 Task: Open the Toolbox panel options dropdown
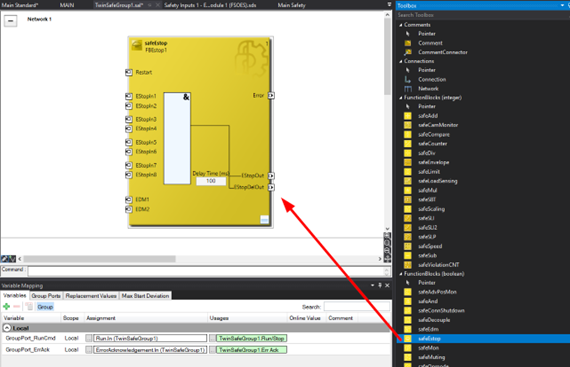point(563,5)
